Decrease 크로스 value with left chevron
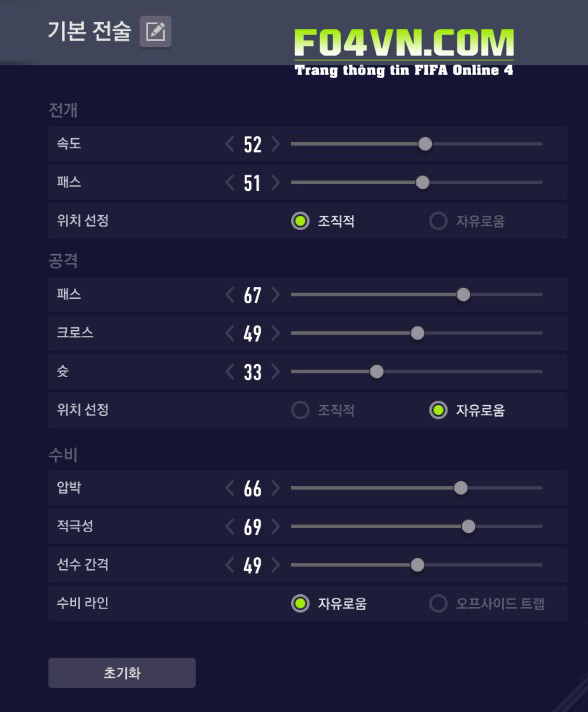Screen dimensions: 588x712 click(230, 333)
